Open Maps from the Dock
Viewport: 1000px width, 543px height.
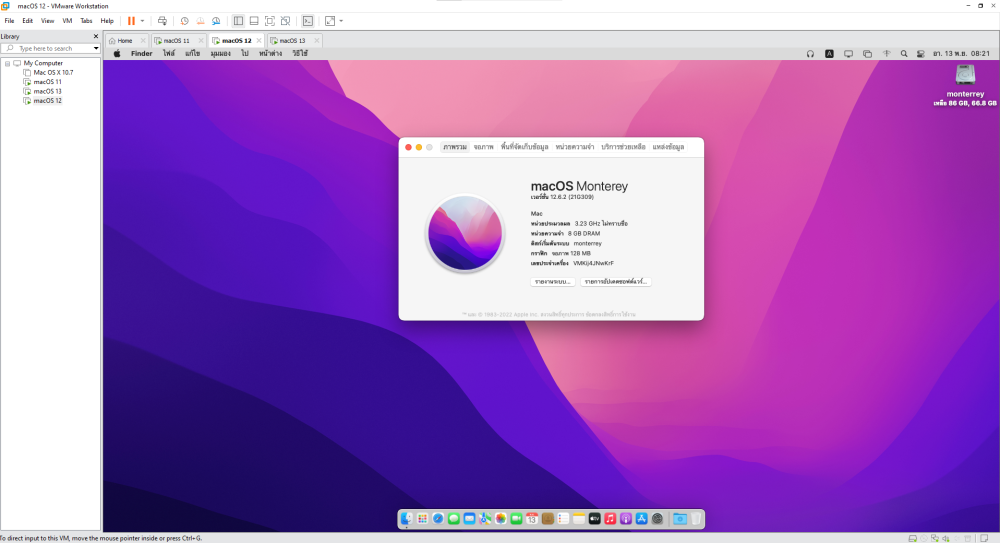(485, 519)
